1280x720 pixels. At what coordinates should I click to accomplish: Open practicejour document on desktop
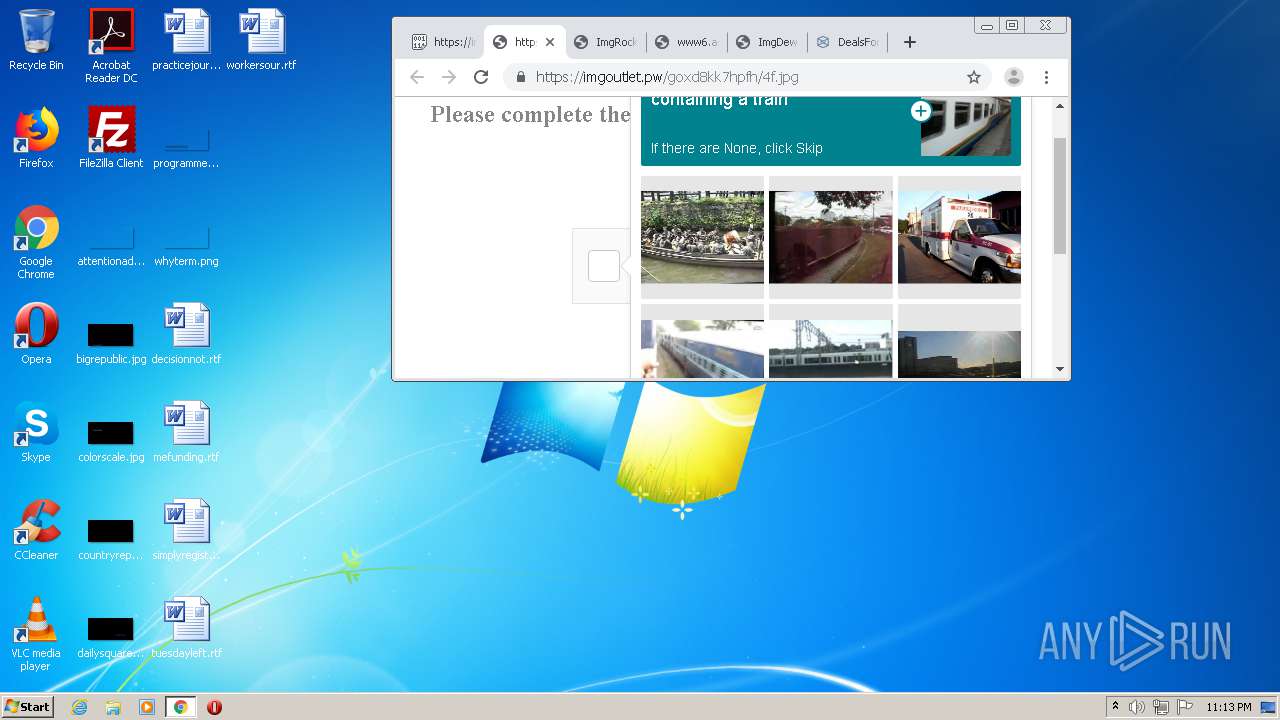(x=186, y=40)
